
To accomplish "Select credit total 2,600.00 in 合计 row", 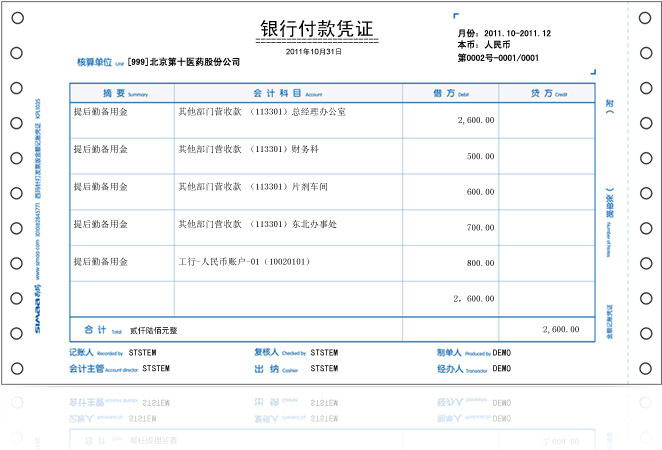I will point(561,329).
